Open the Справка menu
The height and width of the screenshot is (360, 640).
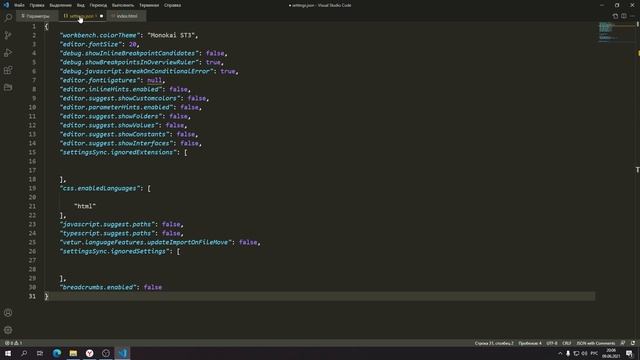[172, 5]
